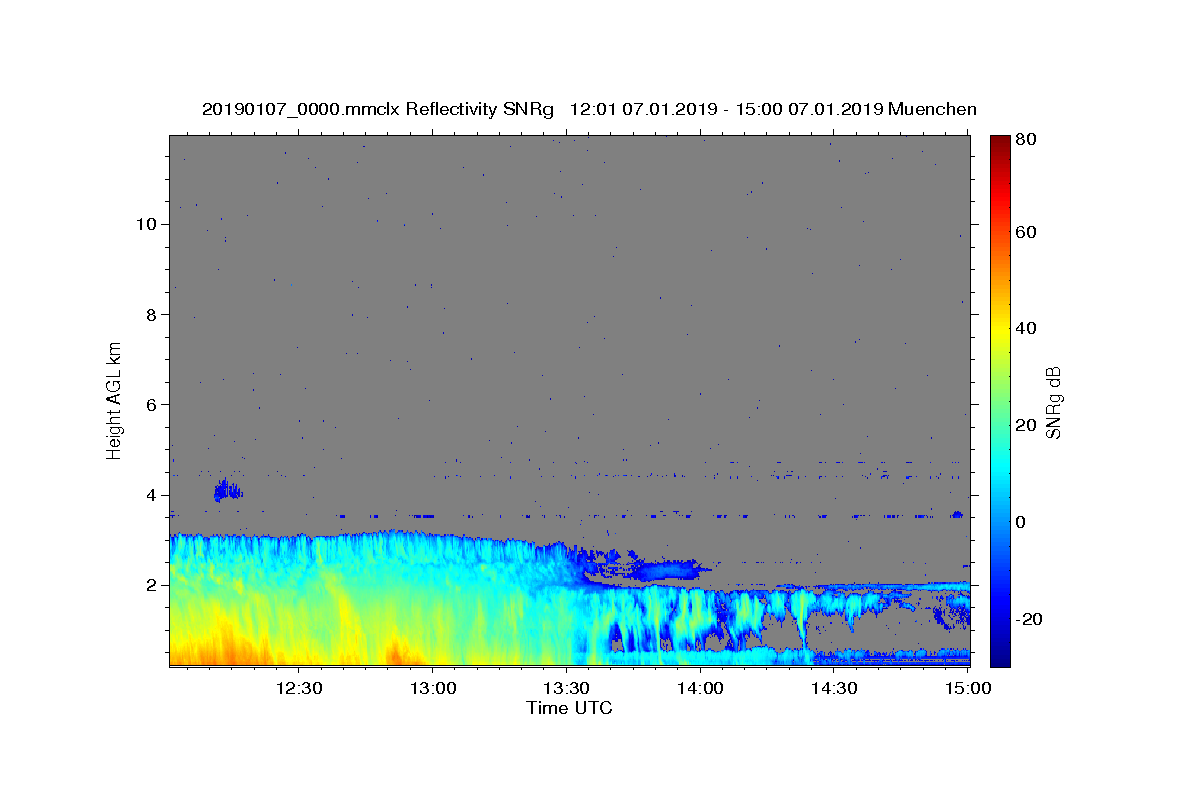Click the height tick label 10
This screenshot has width=1200, height=800.
pos(146,224)
